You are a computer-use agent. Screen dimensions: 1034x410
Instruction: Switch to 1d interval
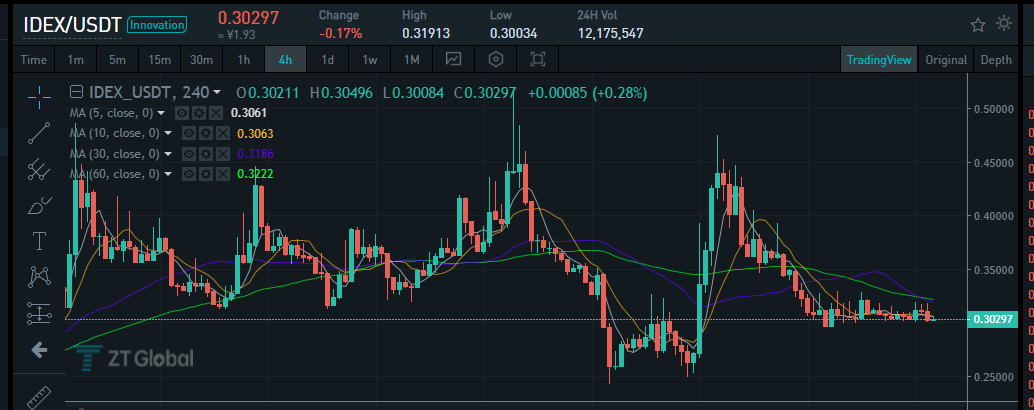point(328,59)
